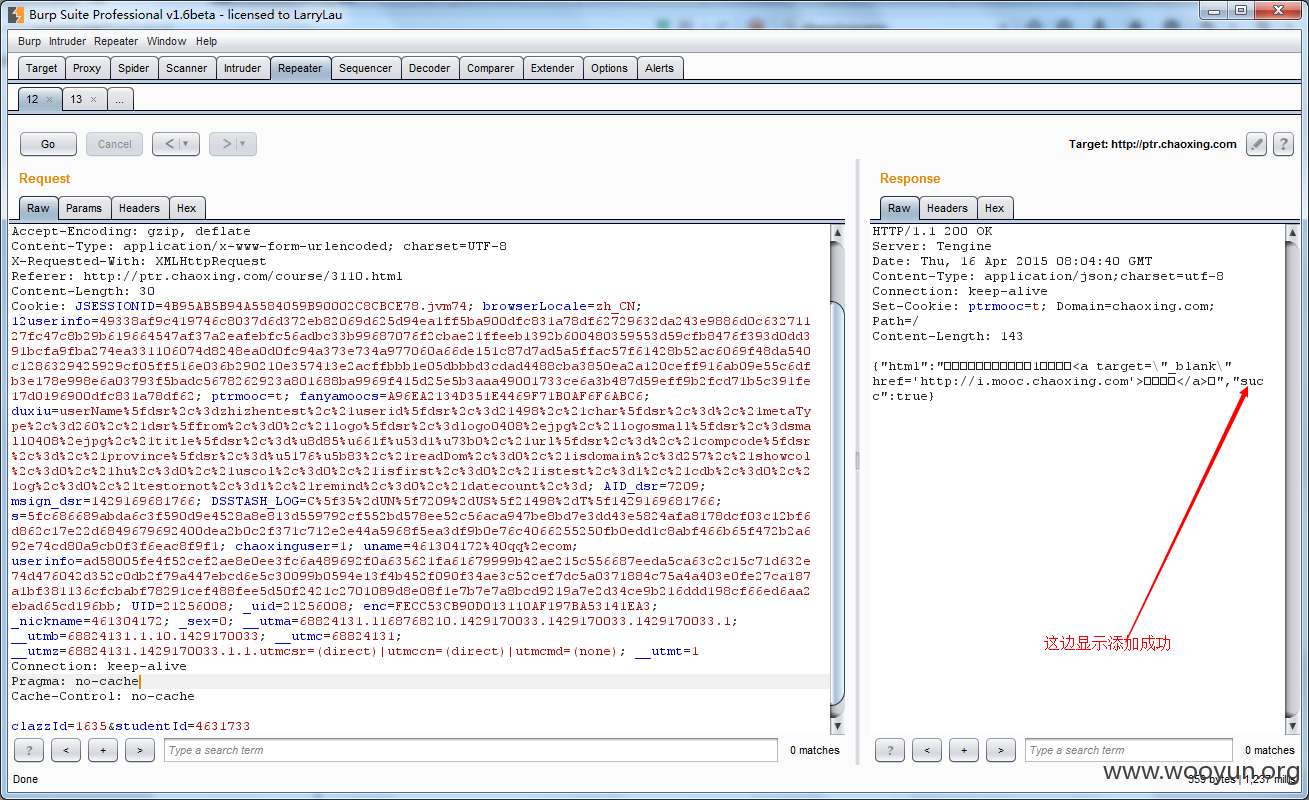1309x800 pixels.
Task: Click the plus button in request search
Action: [x=103, y=750]
